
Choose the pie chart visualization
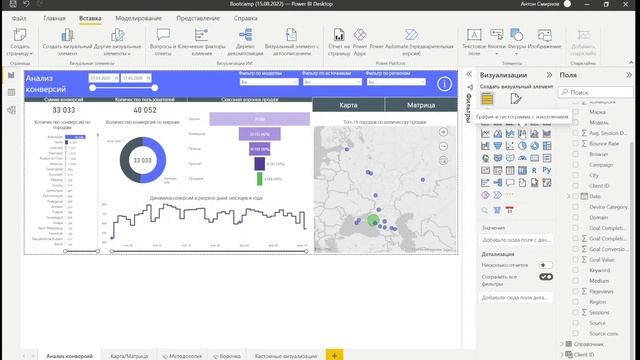522,146
